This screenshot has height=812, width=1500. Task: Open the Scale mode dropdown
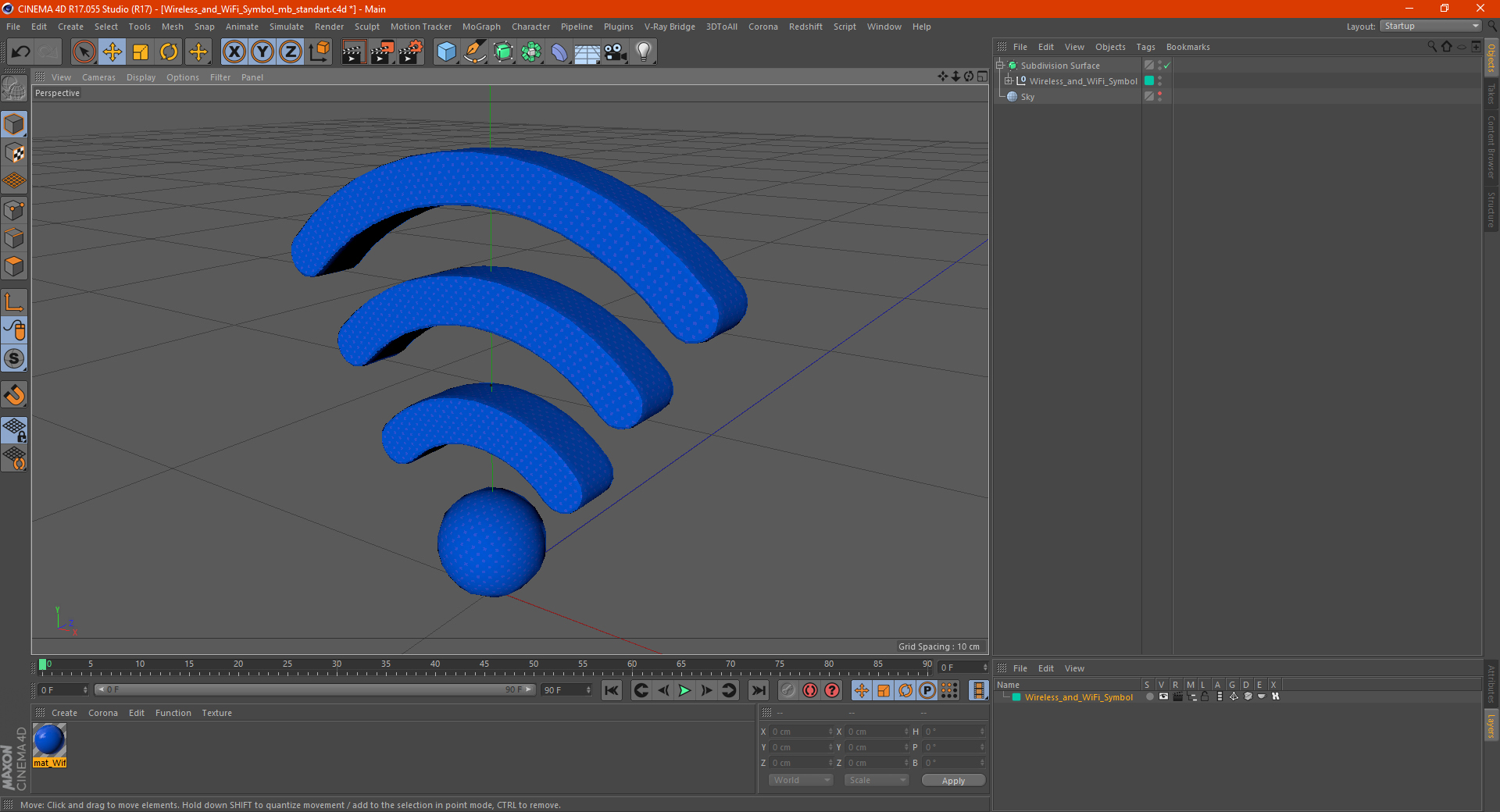click(x=877, y=780)
